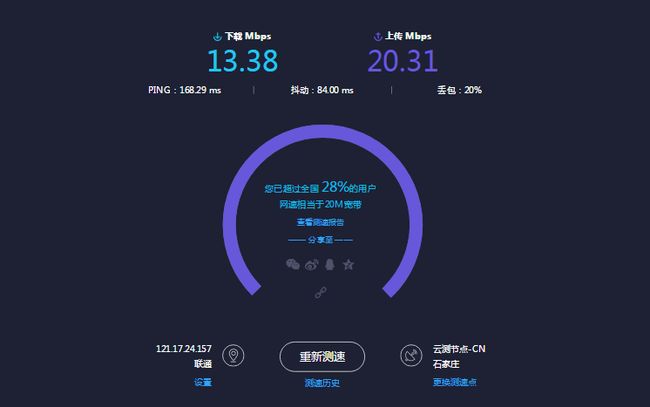Share result via the QQ penguin icon
The height and width of the screenshot is (407, 650).
(330, 264)
